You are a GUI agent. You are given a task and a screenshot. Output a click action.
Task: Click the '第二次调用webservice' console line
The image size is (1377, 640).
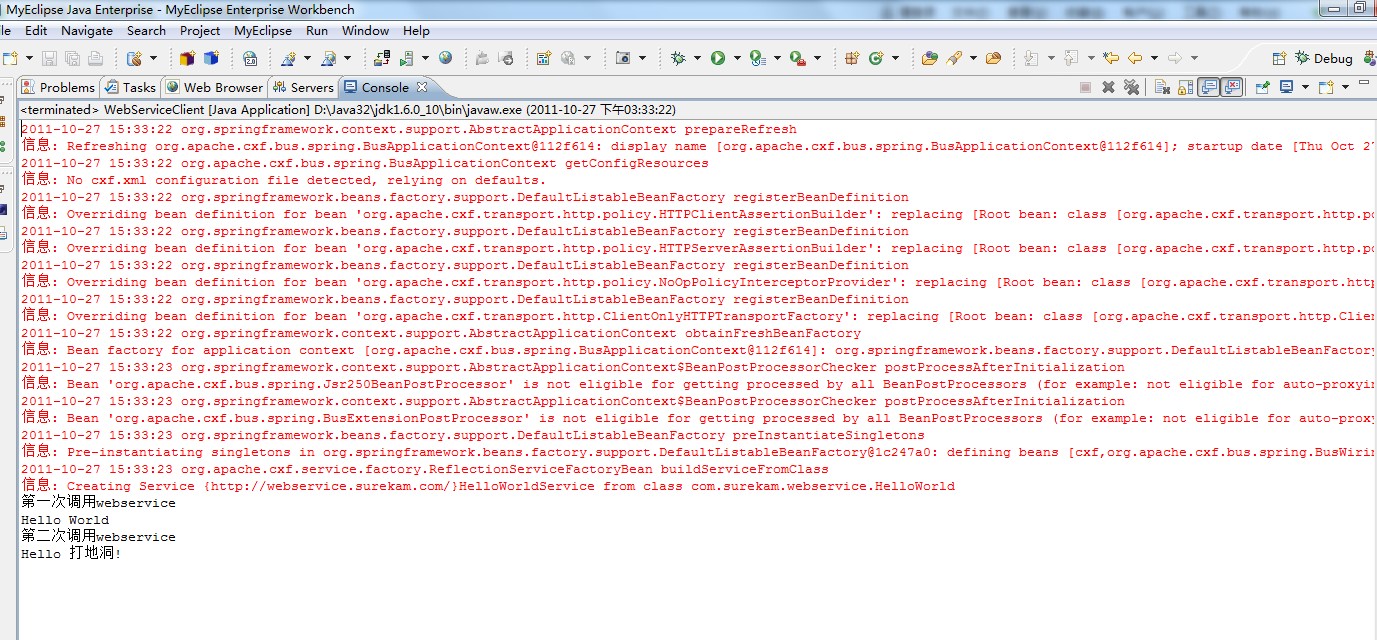[x=98, y=537]
